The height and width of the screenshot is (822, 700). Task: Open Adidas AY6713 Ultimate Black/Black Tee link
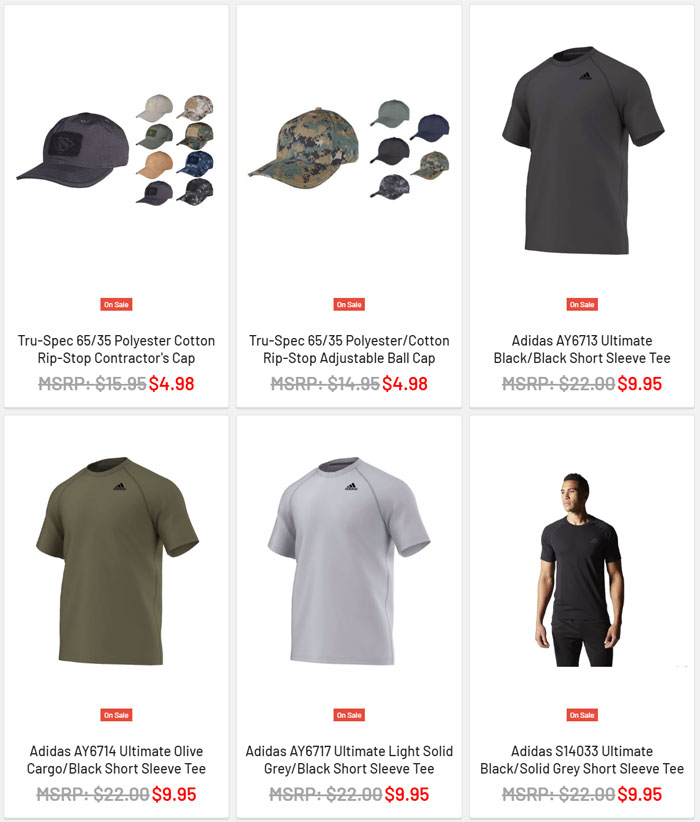point(582,349)
